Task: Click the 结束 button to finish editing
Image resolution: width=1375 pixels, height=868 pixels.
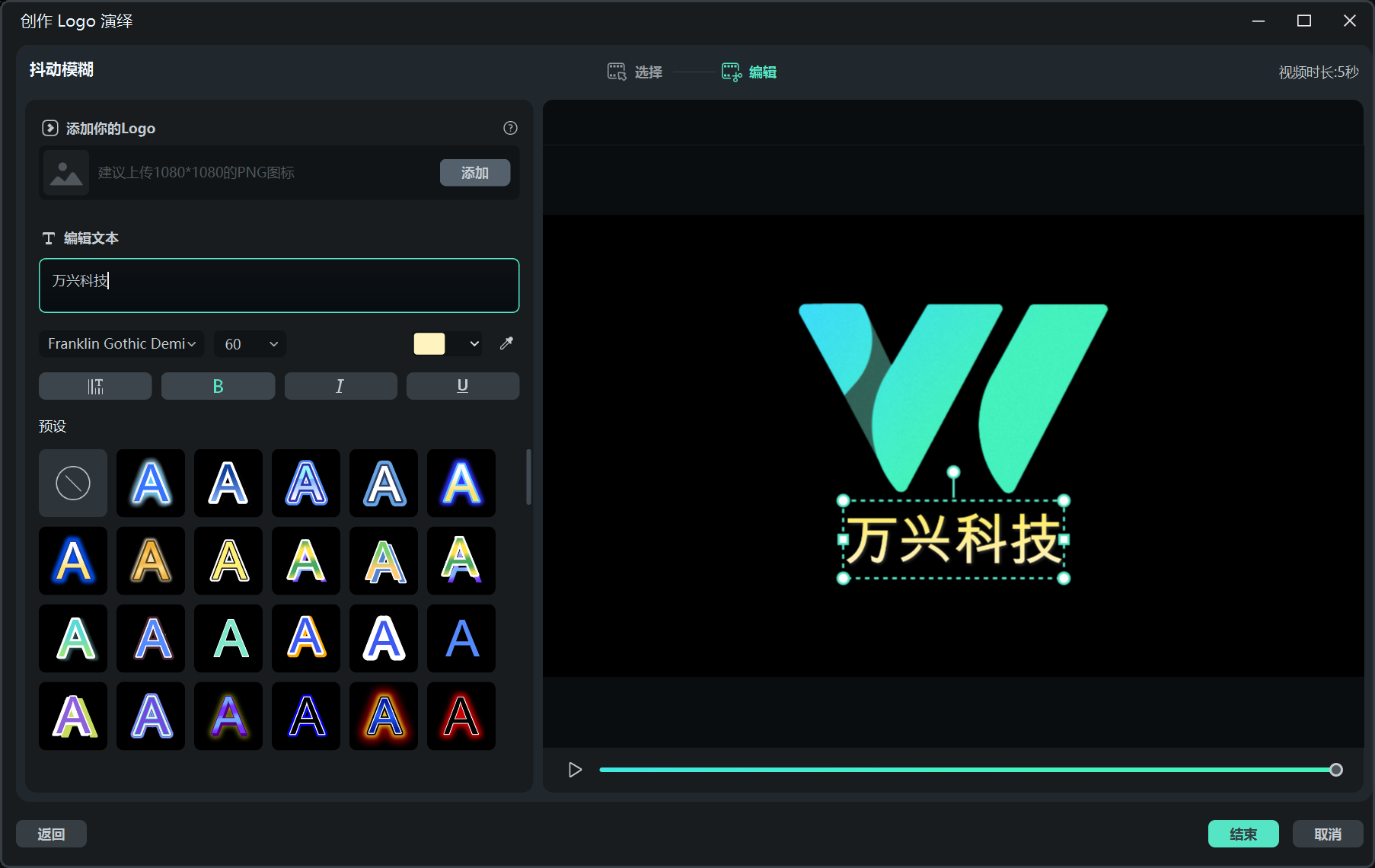Action: pyautogui.click(x=1243, y=834)
